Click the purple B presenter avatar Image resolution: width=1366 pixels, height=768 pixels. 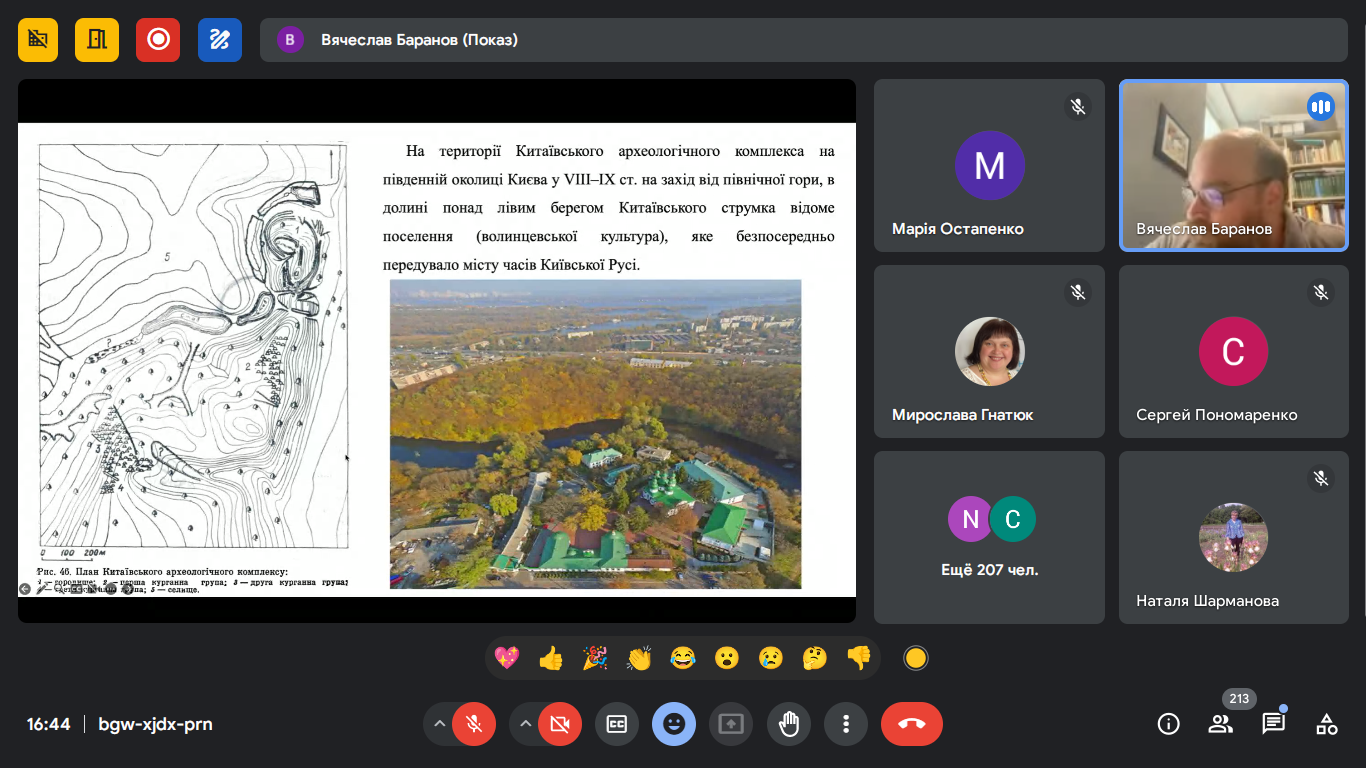point(290,40)
